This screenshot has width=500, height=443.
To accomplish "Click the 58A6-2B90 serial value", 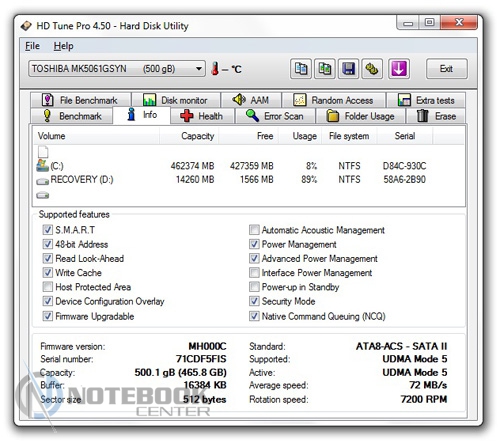I will coord(404,180).
